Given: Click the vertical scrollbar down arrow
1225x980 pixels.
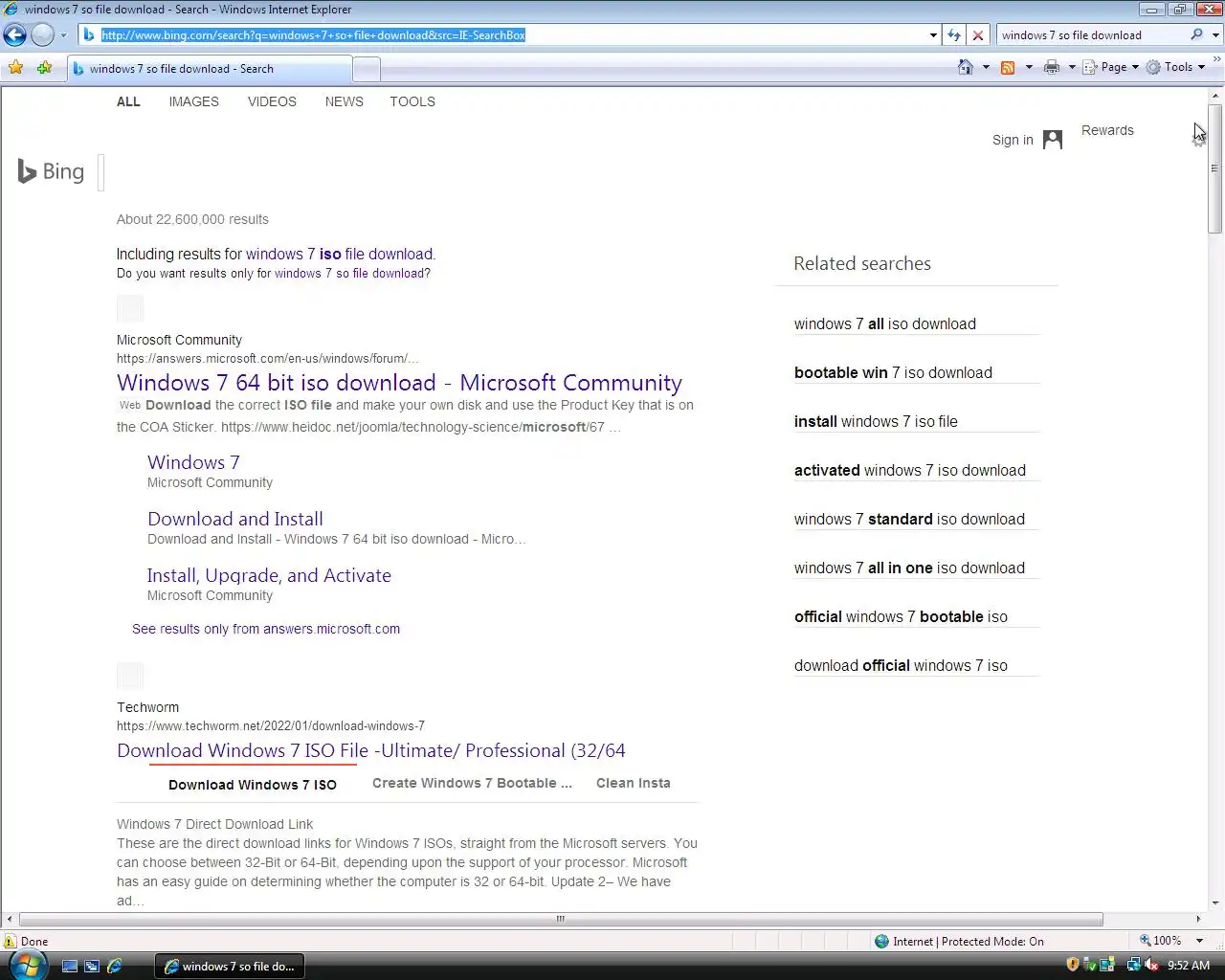Looking at the screenshot, I should pos(1215,902).
